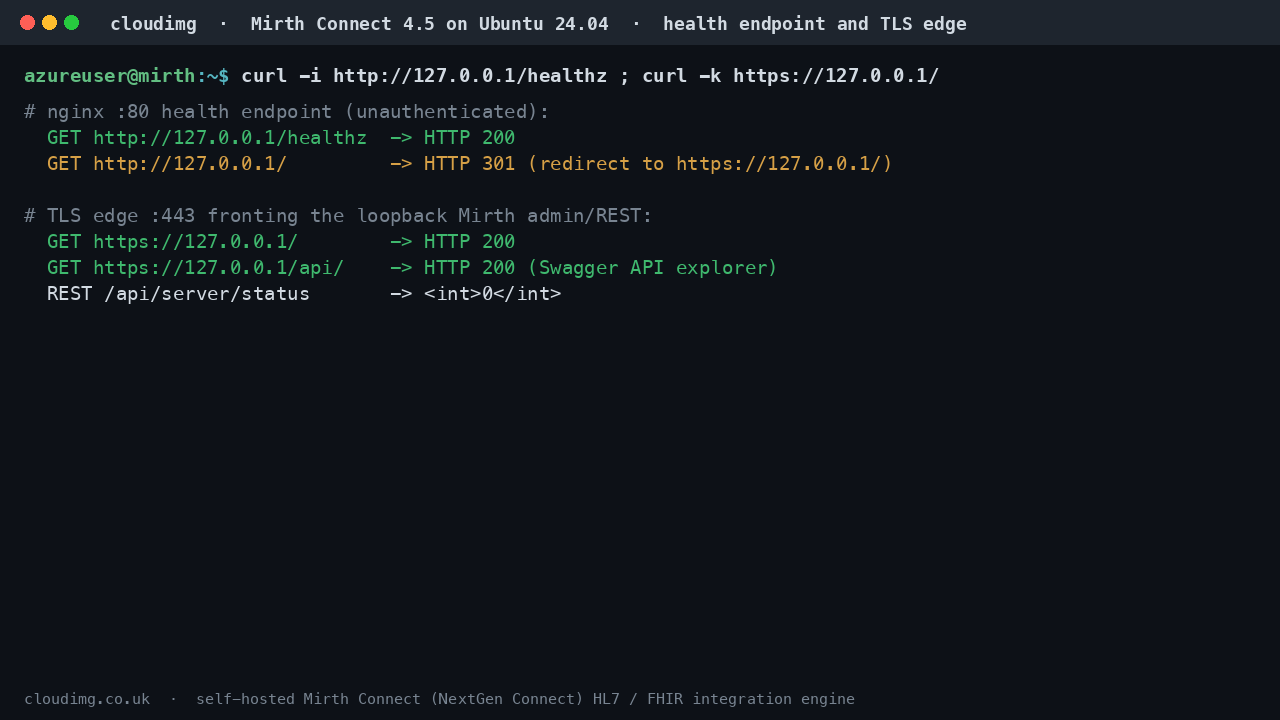Viewport: 1280px width, 720px height.
Task: Click the line 'GET https://127.0.0.1/ -> HTTP 200'
Action: click(x=281, y=242)
